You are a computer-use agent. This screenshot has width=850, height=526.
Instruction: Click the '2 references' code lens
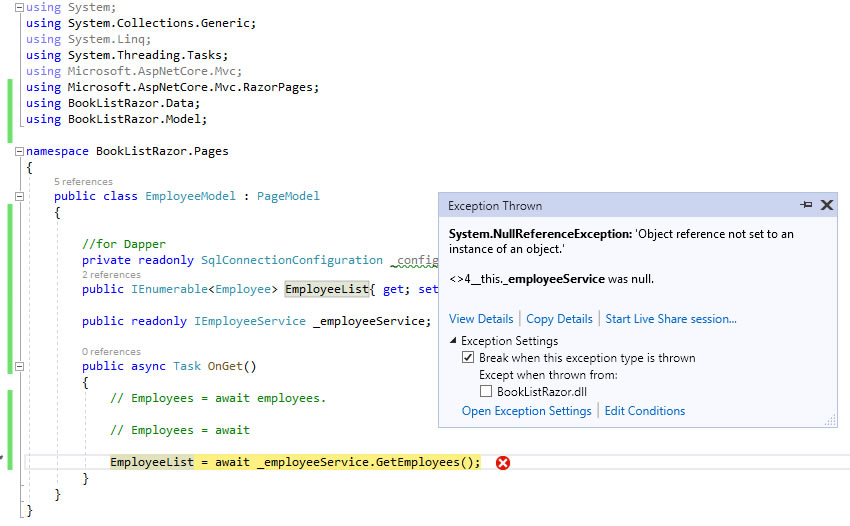point(112,275)
